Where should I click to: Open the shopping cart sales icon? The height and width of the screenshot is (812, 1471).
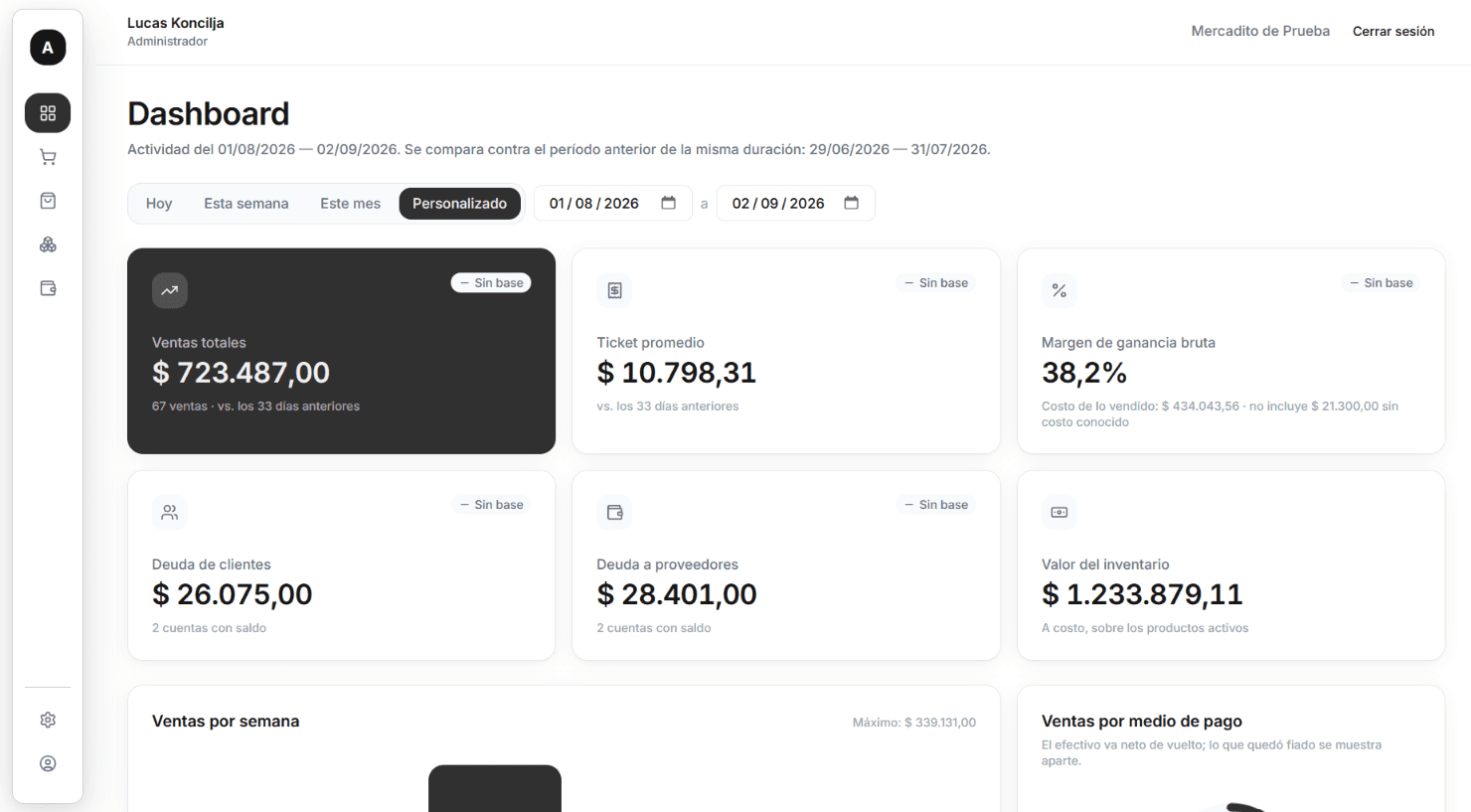click(x=48, y=157)
